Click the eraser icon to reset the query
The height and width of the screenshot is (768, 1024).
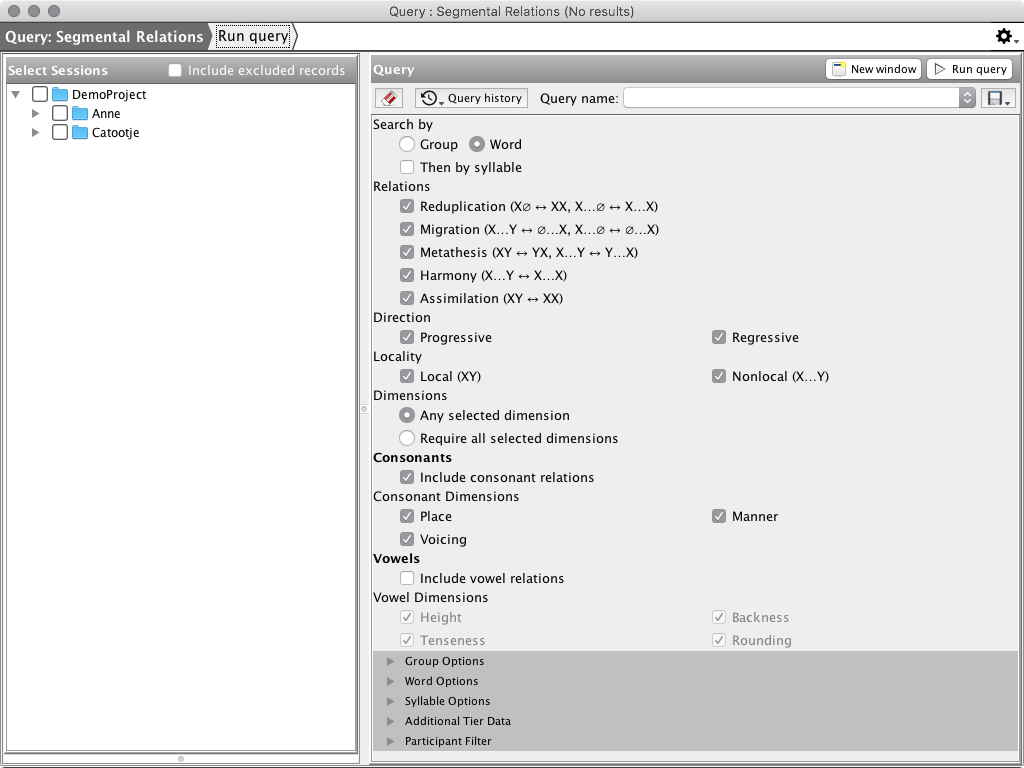click(x=388, y=97)
